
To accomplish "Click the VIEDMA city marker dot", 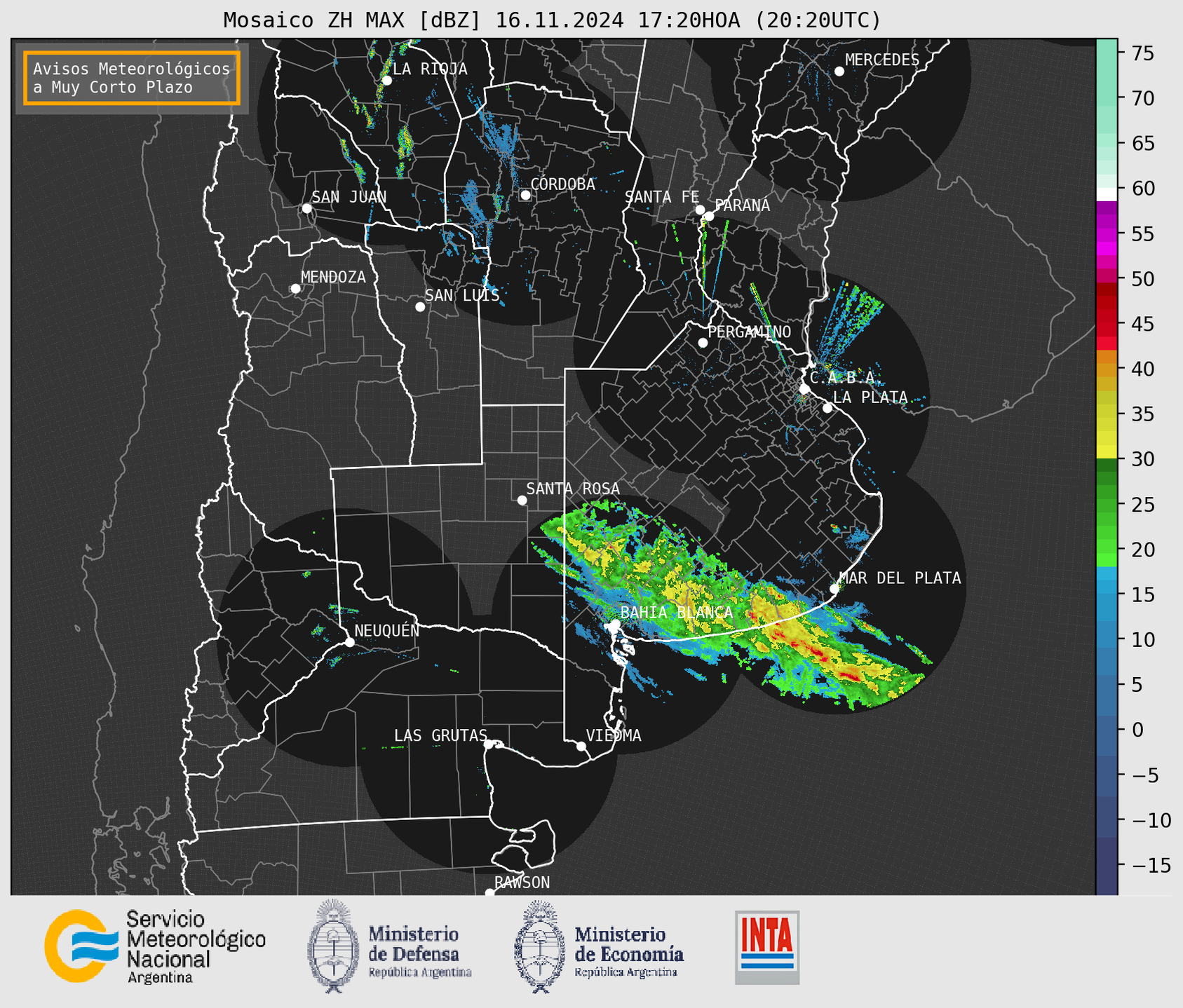I will [x=581, y=746].
